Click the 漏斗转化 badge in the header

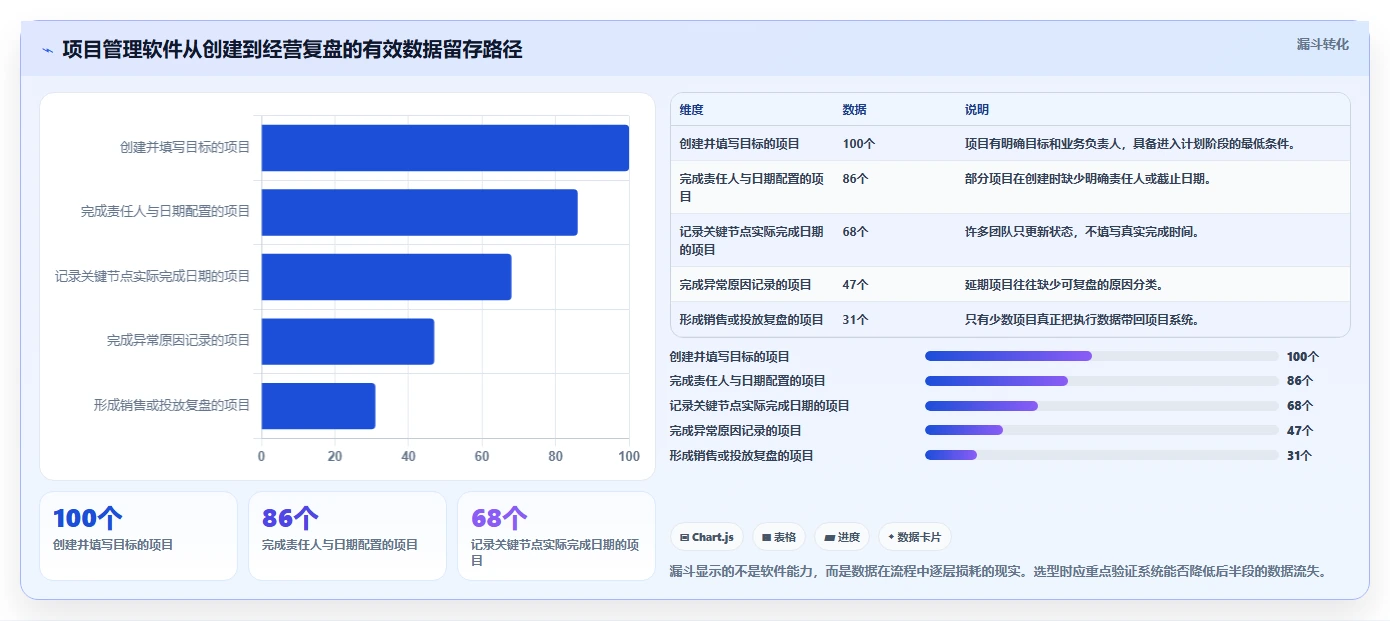coord(1322,44)
